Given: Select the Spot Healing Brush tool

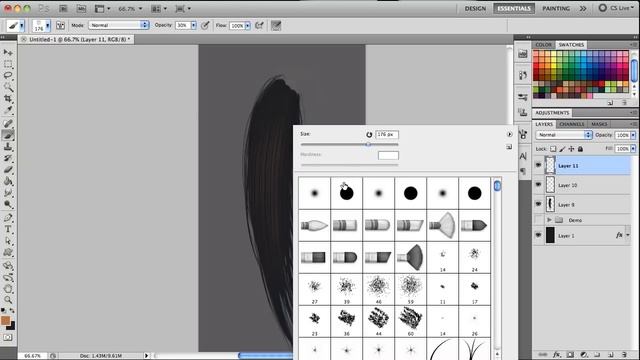Looking at the screenshot, I should 8,123.
